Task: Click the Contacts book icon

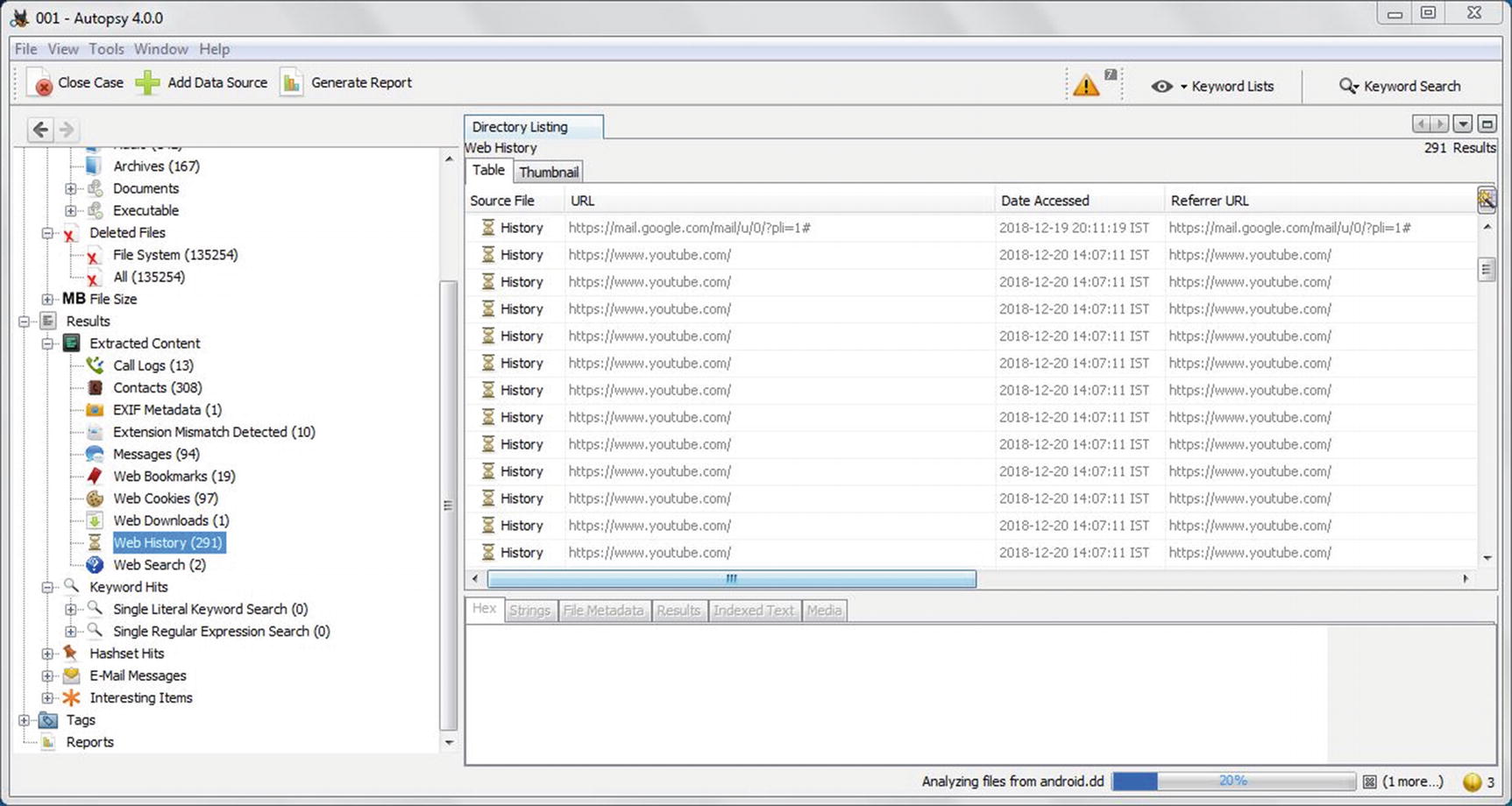Action: pyautogui.click(x=95, y=387)
